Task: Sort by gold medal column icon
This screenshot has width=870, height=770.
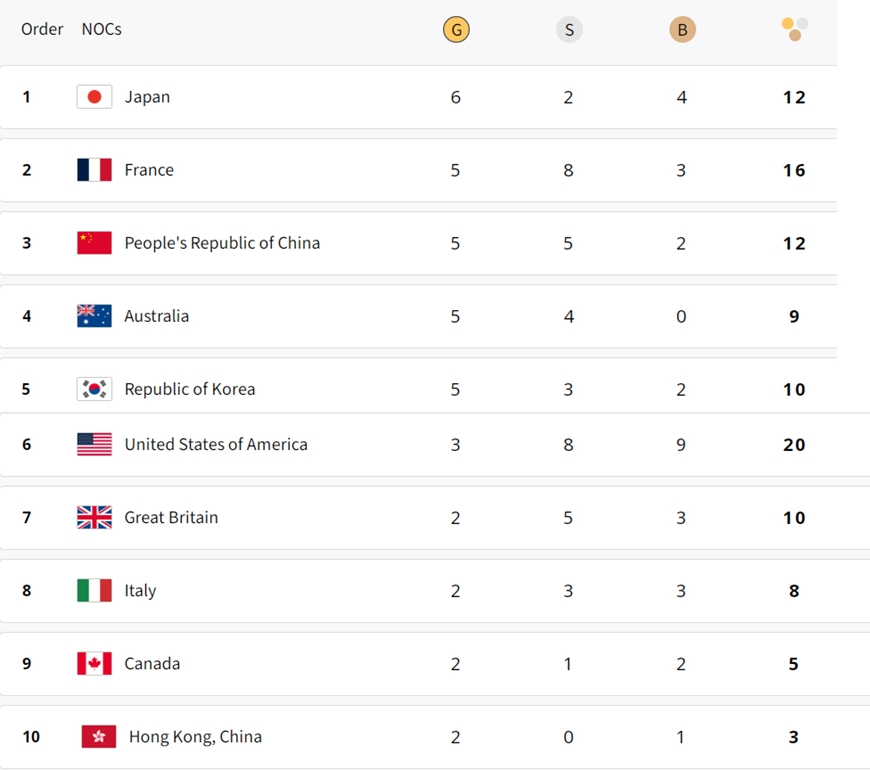Action: click(x=456, y=29)
